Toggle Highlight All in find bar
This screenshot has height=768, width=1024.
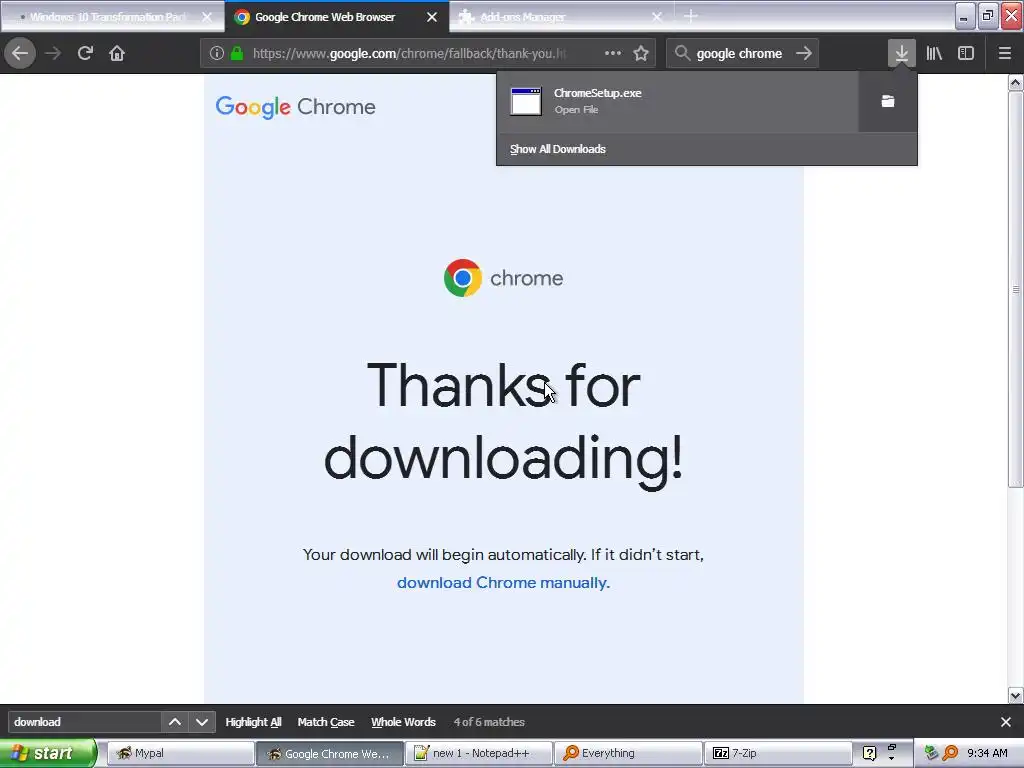click(253, 722)
